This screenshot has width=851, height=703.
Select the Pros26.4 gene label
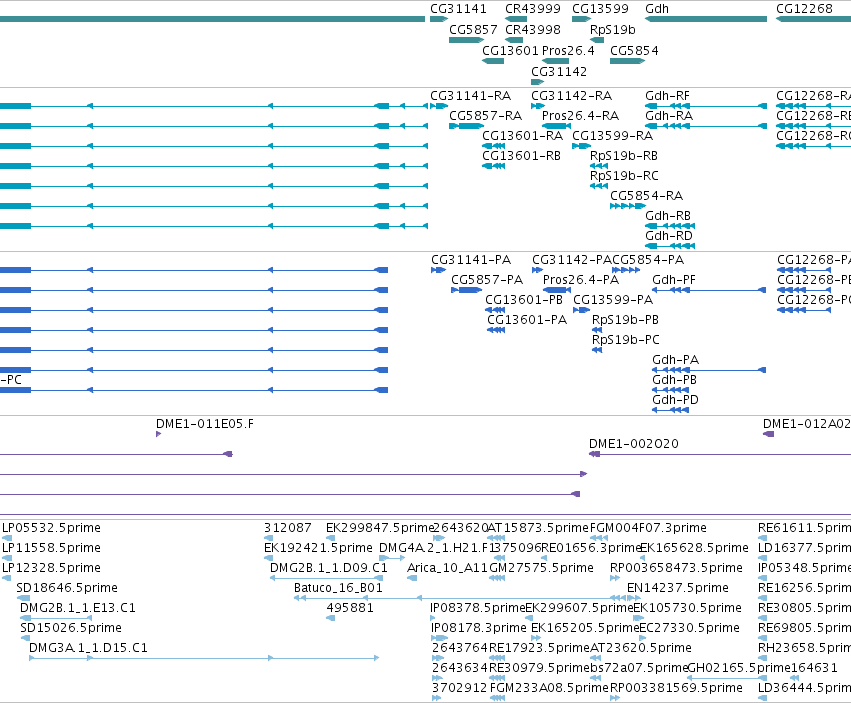coord(568,50)
